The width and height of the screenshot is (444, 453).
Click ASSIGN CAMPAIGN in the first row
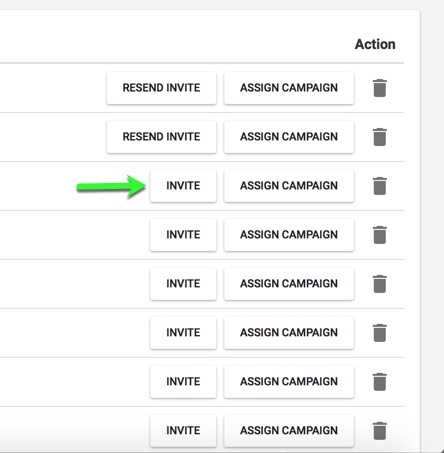[x=289, y=88]
